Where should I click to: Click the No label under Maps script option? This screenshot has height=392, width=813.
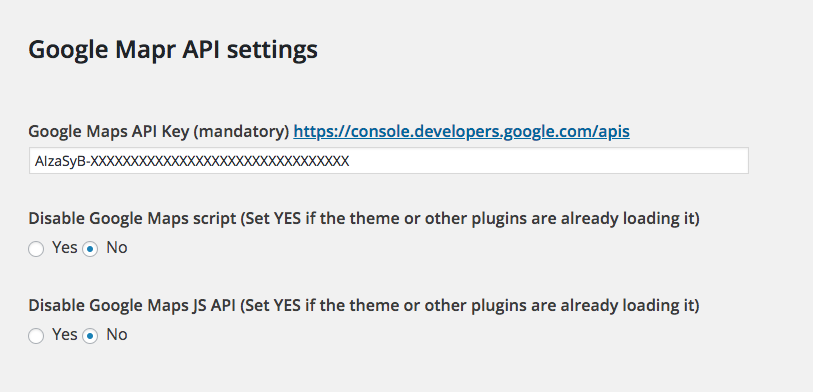(117, 248)
